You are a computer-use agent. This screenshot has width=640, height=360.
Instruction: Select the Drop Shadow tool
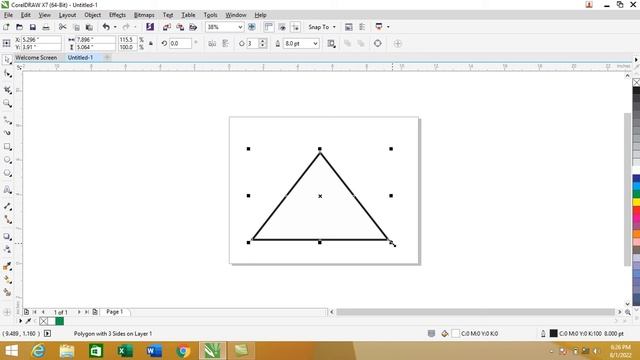7,236
